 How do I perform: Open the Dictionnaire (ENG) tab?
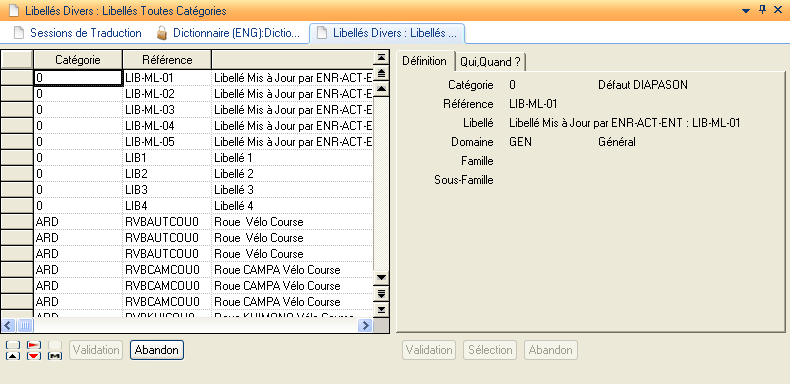[228, 33]
